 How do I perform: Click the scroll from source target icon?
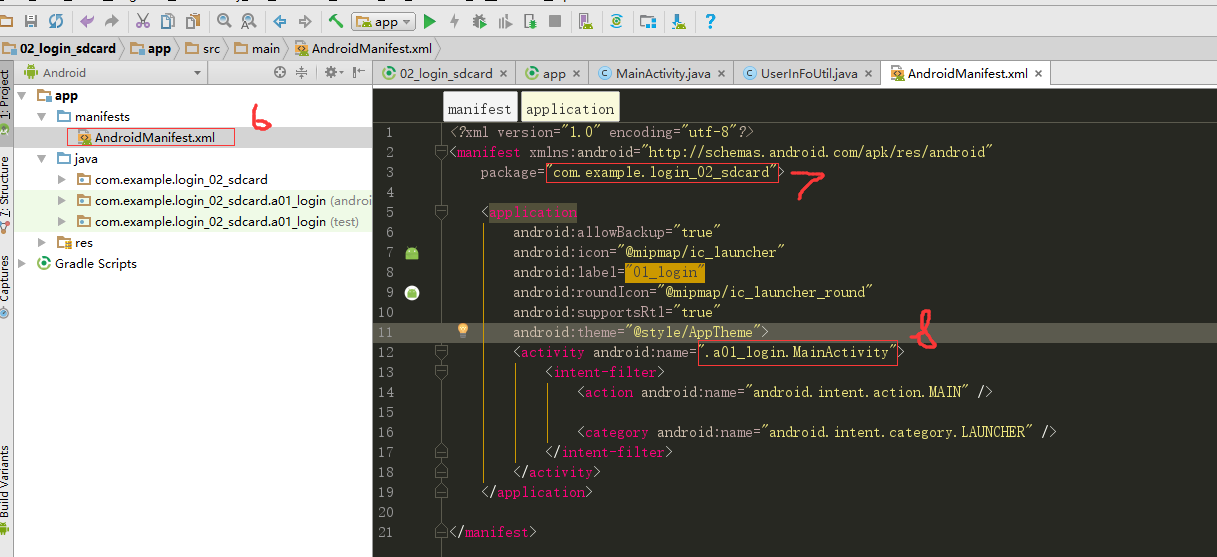[282, 72]
